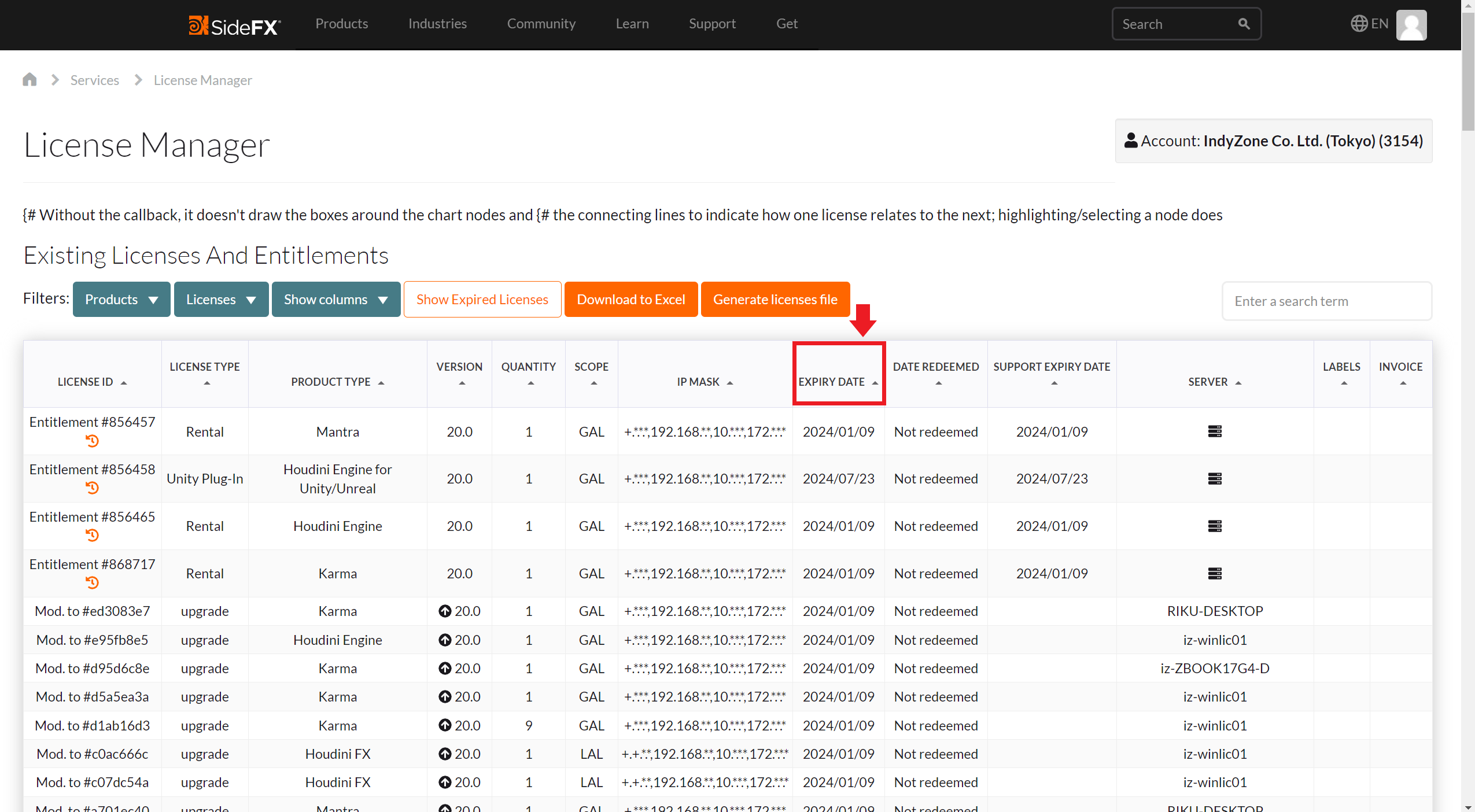Image resolution: width=1475 pixels, height=812 pixels.
Task: Open the Learn nav menu
Action: (632, 24)
